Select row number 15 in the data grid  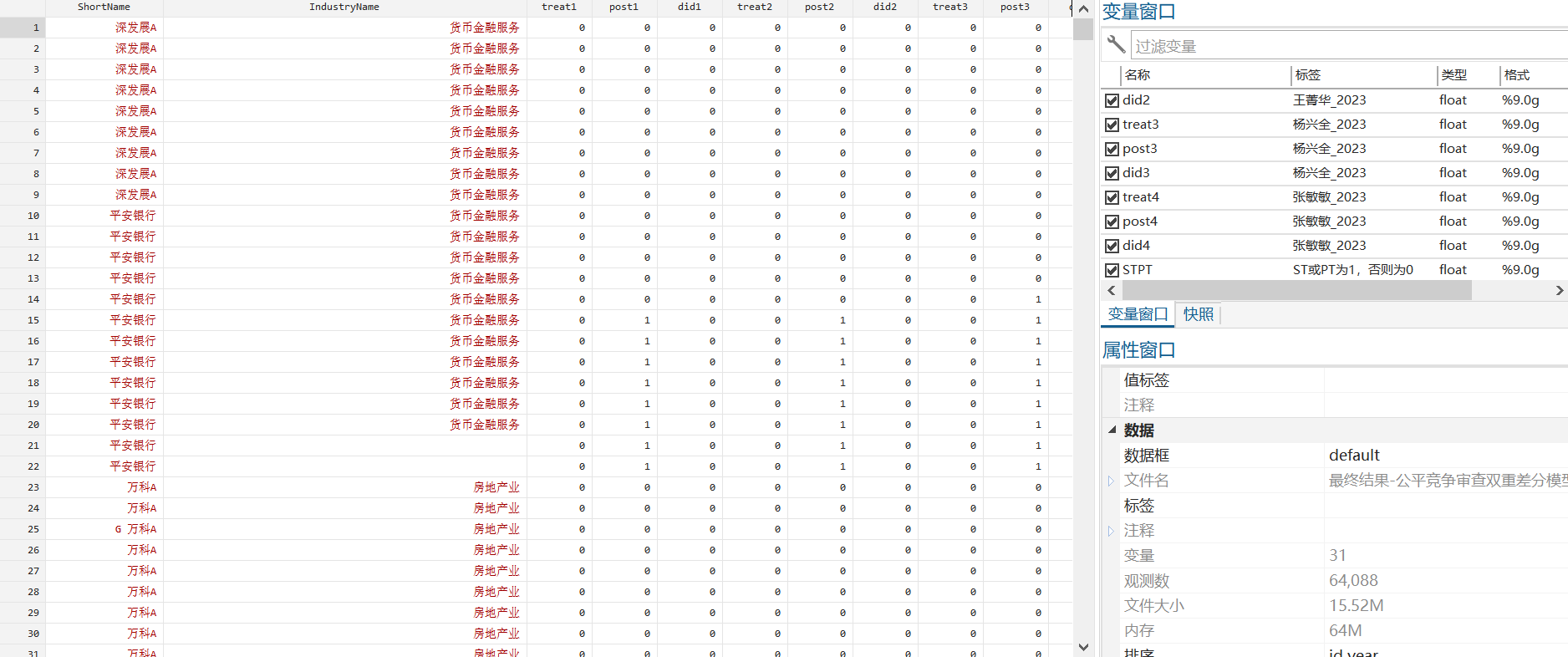point(23,320)
